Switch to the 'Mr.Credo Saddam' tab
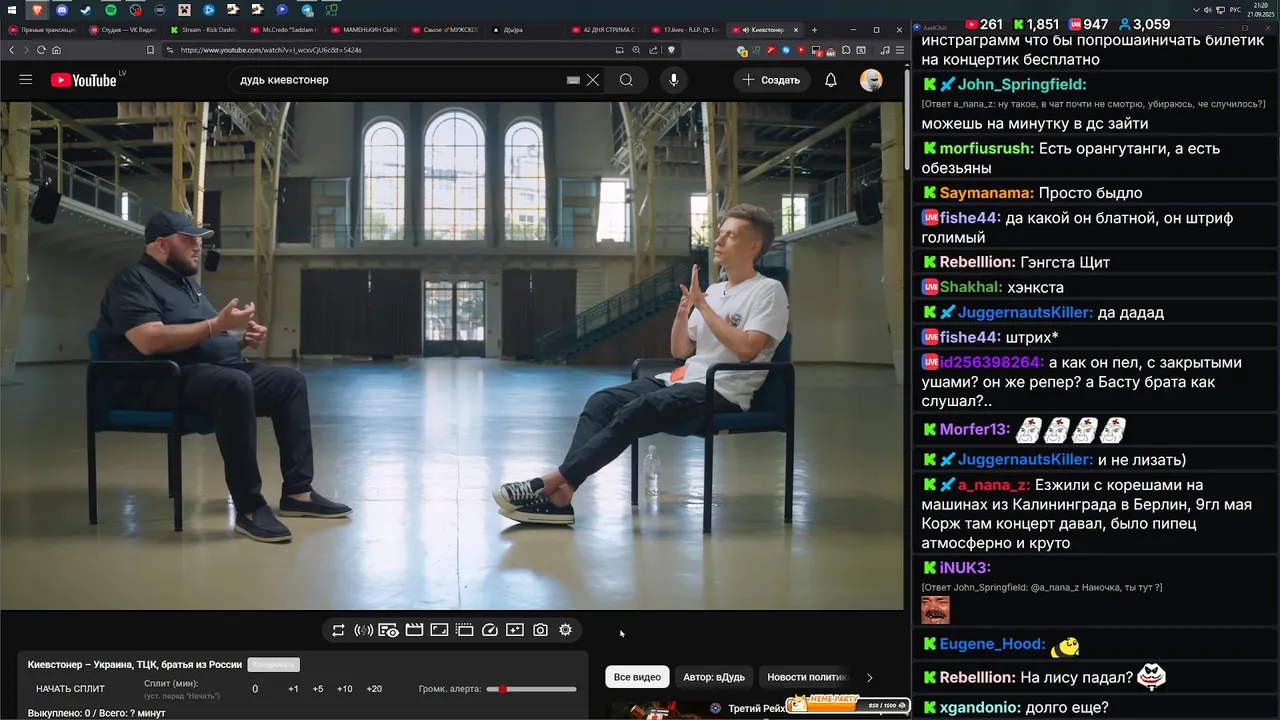Screen dimensions: 1280x720 click(x=285, y=30)
